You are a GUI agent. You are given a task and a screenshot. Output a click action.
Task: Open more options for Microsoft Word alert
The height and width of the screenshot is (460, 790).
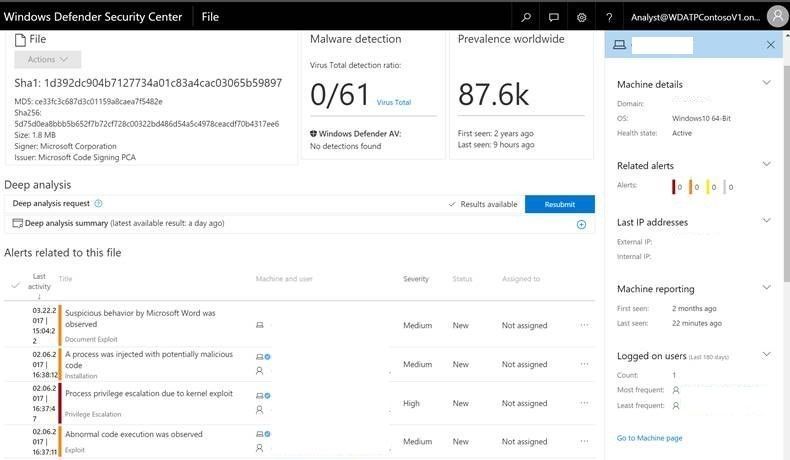tap(584, 325)
